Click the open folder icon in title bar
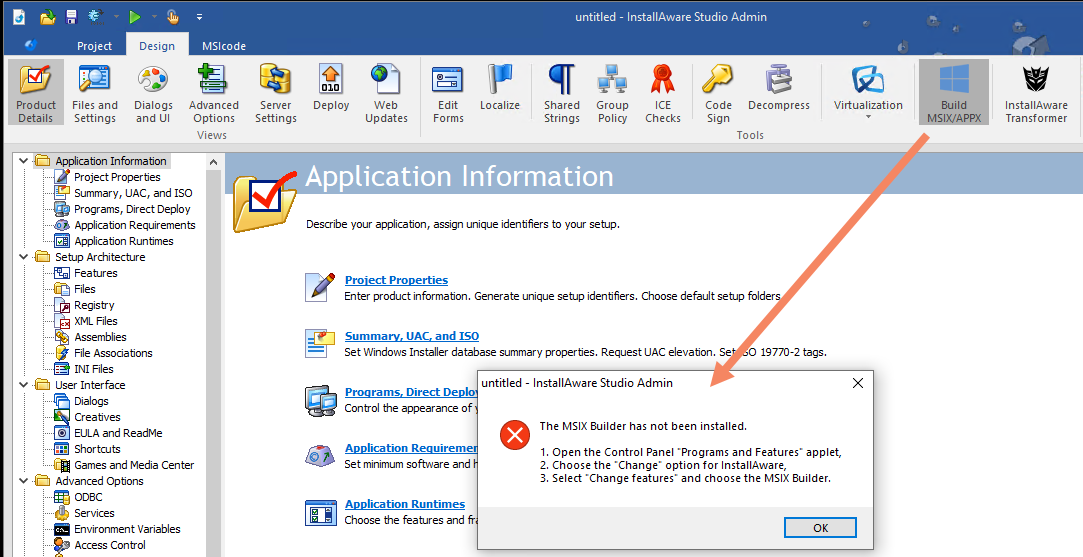Screen dimensions: 1083x557 (x=48, y=17)
